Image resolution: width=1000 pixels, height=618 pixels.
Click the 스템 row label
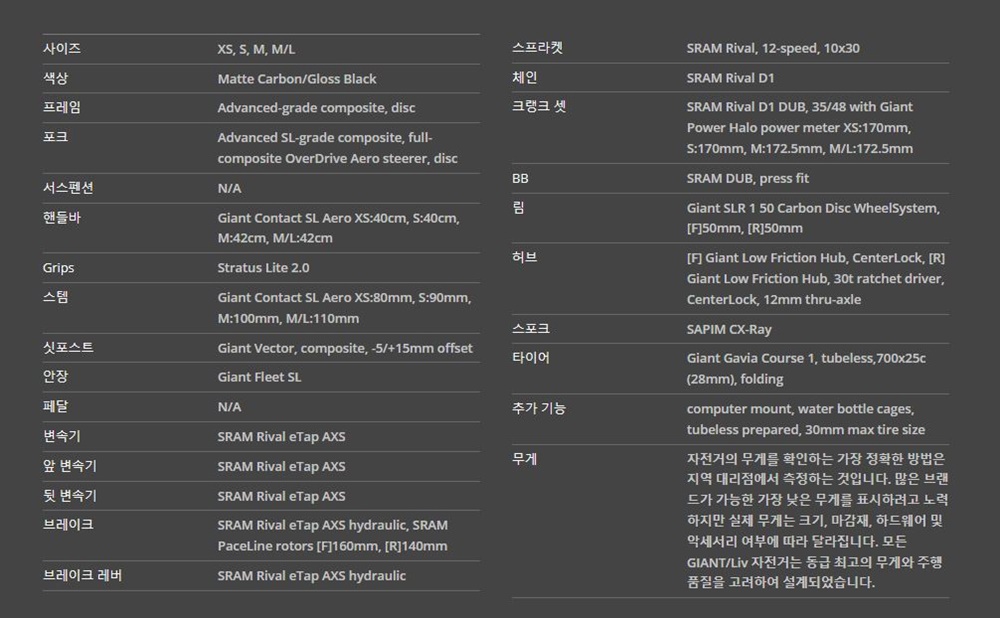(56, 297)
